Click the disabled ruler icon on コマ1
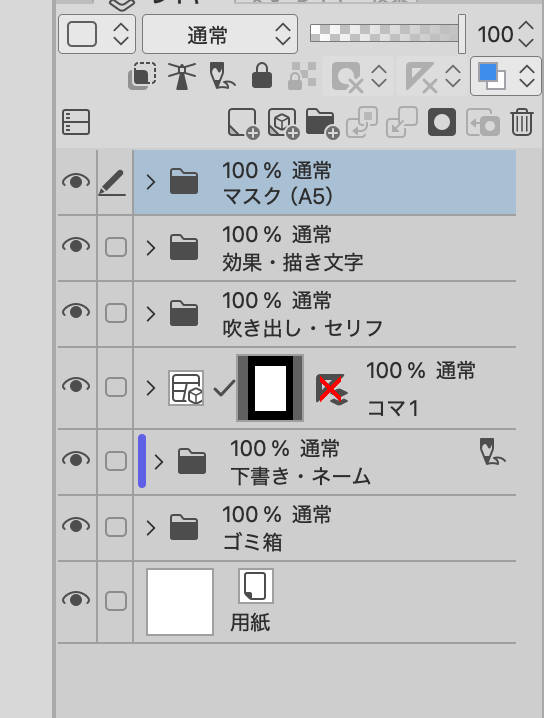 pos(332,388)
